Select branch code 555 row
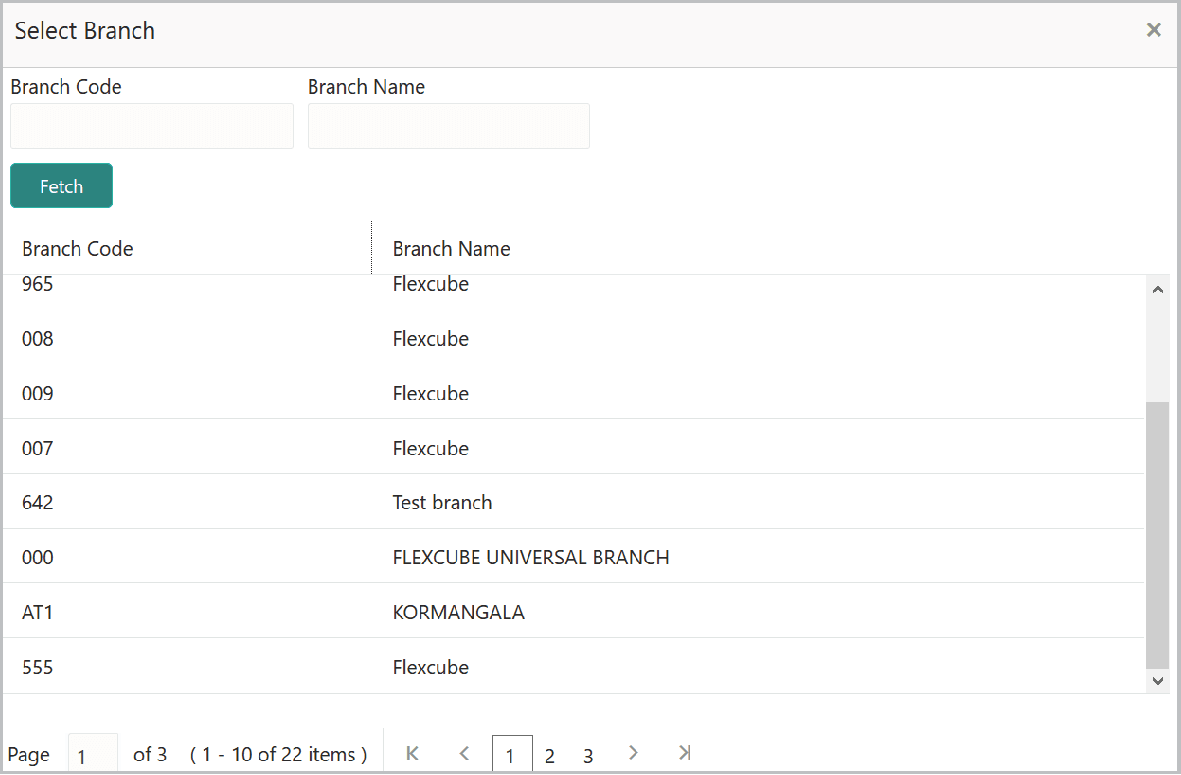The image size is (1181, 775). (x=573, y=667)
